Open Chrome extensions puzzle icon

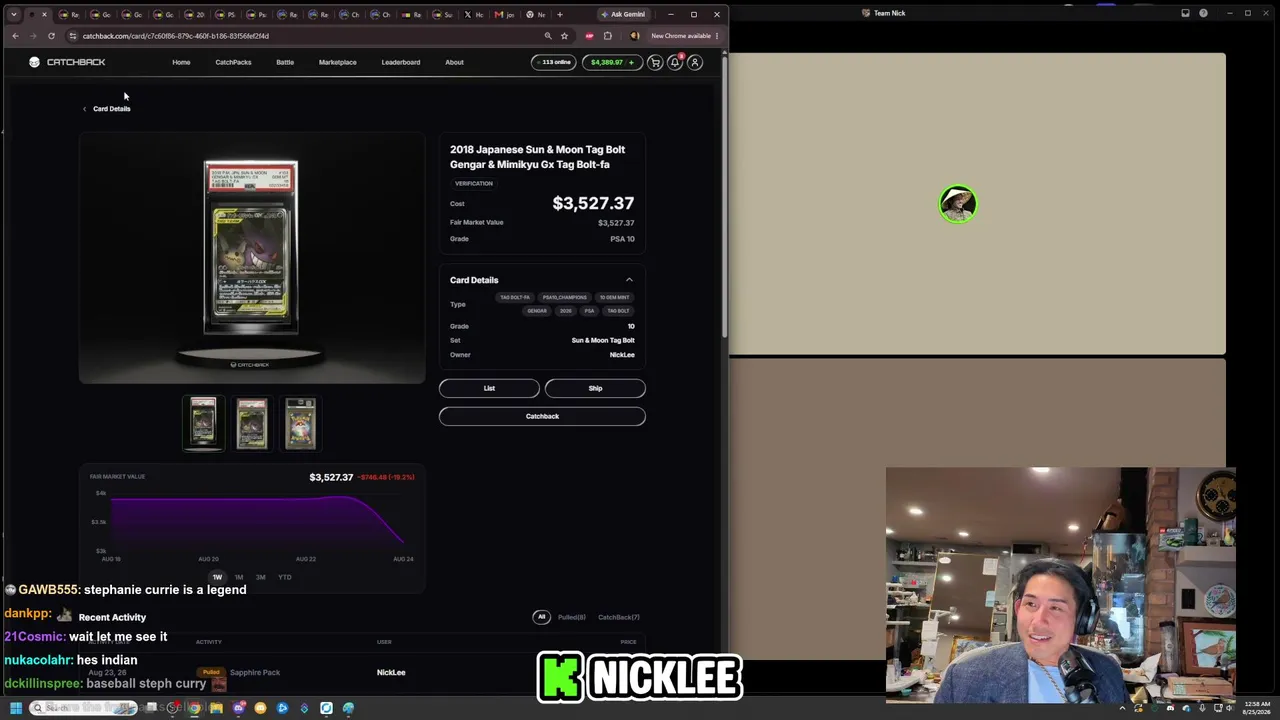click(607, 36)
